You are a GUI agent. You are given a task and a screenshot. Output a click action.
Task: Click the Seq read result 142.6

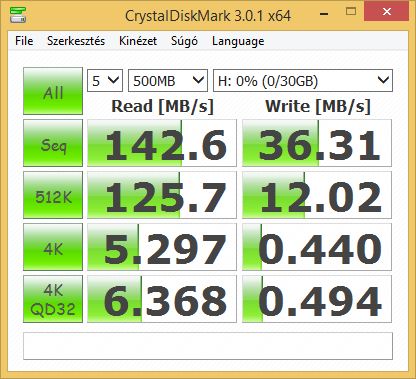click(x=162, y=143)
